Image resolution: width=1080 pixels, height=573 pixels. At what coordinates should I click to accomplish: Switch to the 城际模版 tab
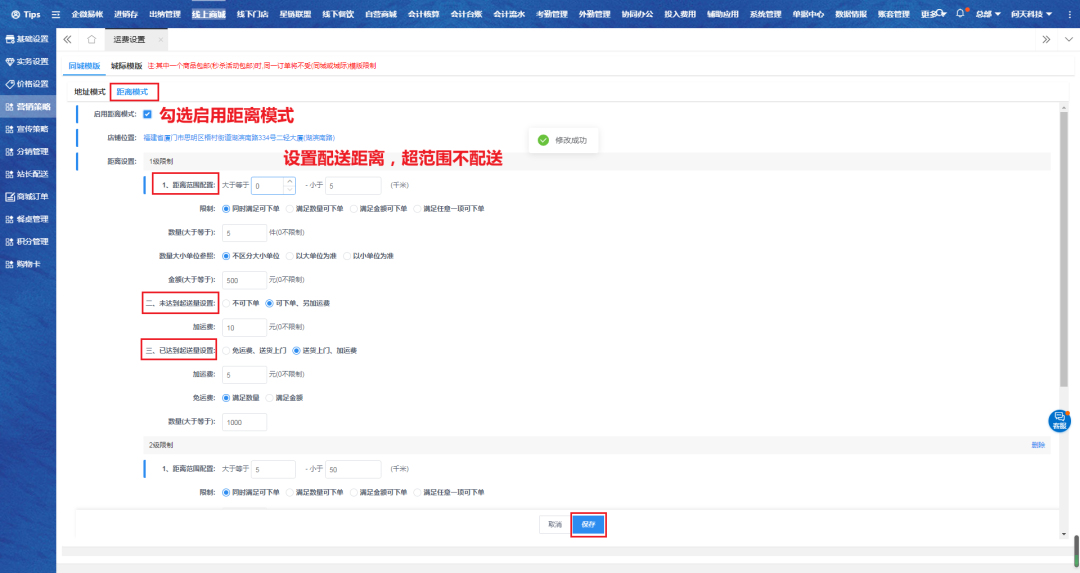pyautogui.click(x=126, y=65)
